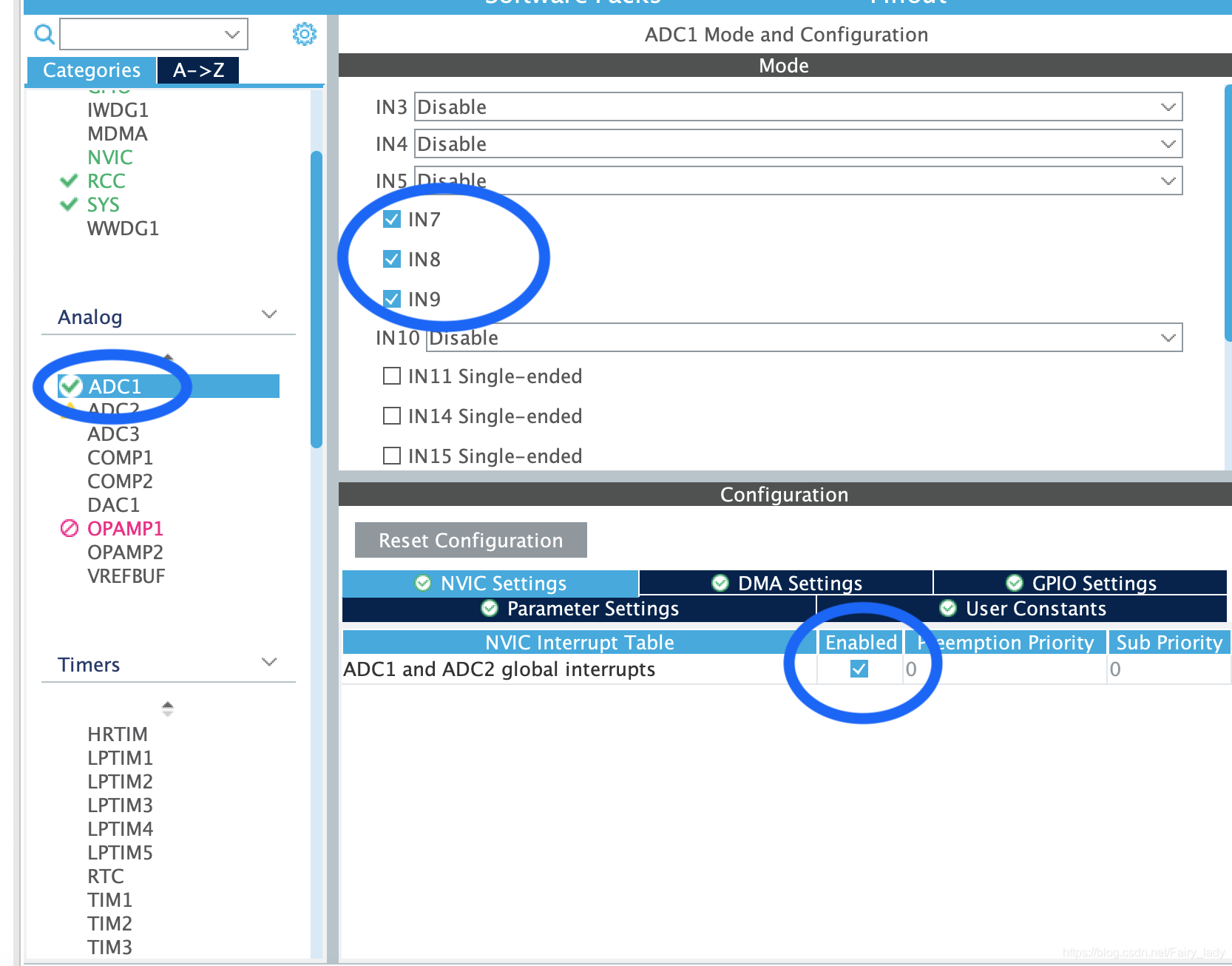
Task: Switch to the A->Z tab
Action: tap(198, 70)
